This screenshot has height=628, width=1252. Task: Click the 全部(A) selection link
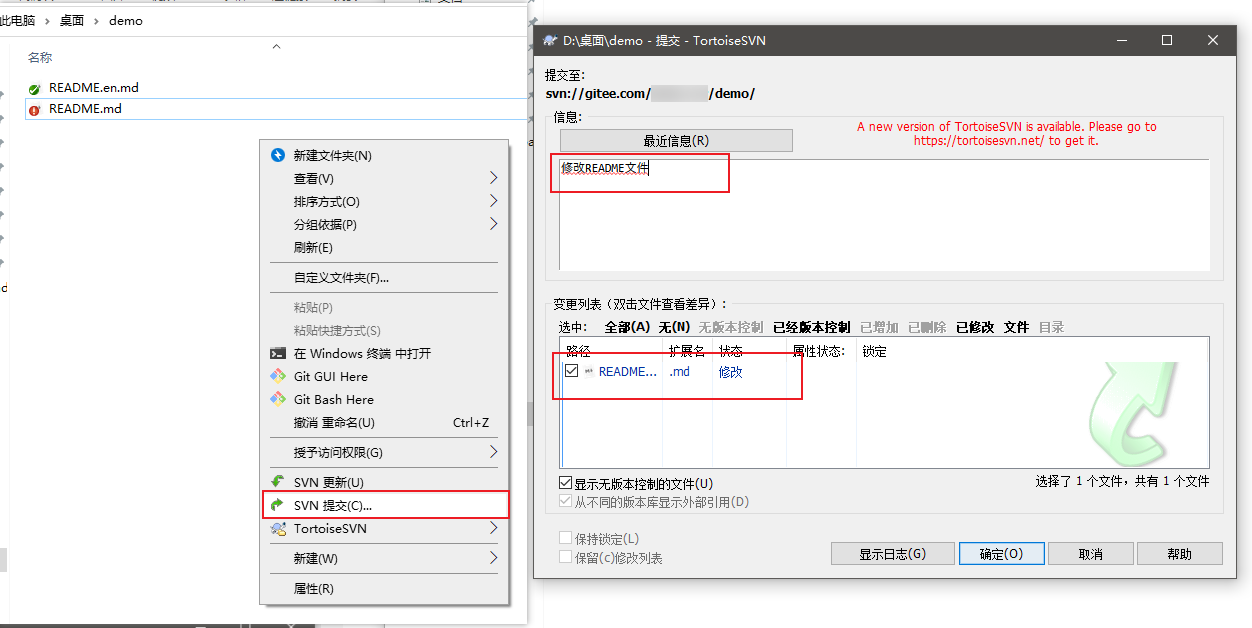628,327
